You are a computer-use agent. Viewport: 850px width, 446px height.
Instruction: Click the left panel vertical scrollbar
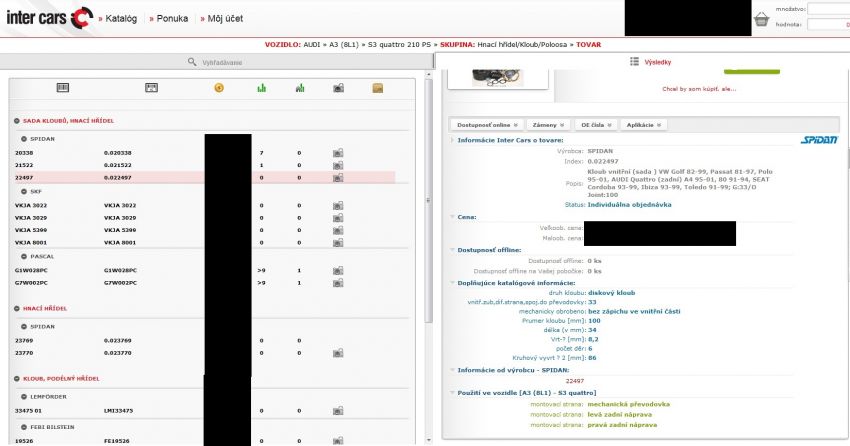(x=428, y=201)
